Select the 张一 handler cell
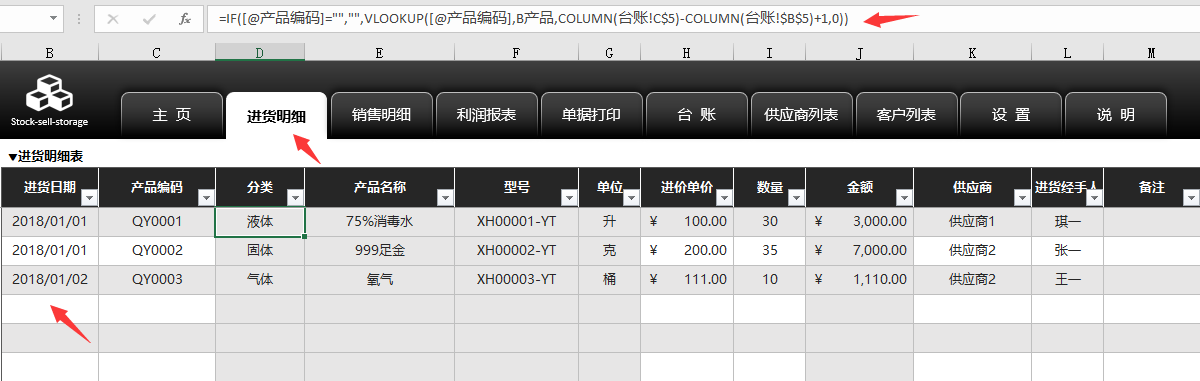 [1067, 250]
